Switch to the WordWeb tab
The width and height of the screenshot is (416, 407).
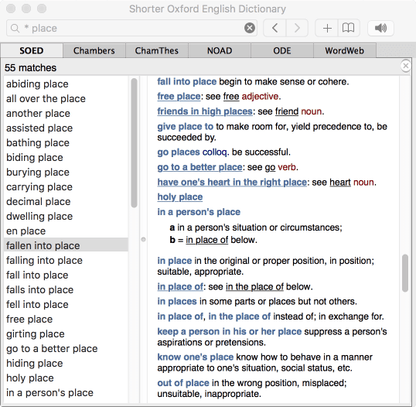pyautogui.click(x=345, y=51)
